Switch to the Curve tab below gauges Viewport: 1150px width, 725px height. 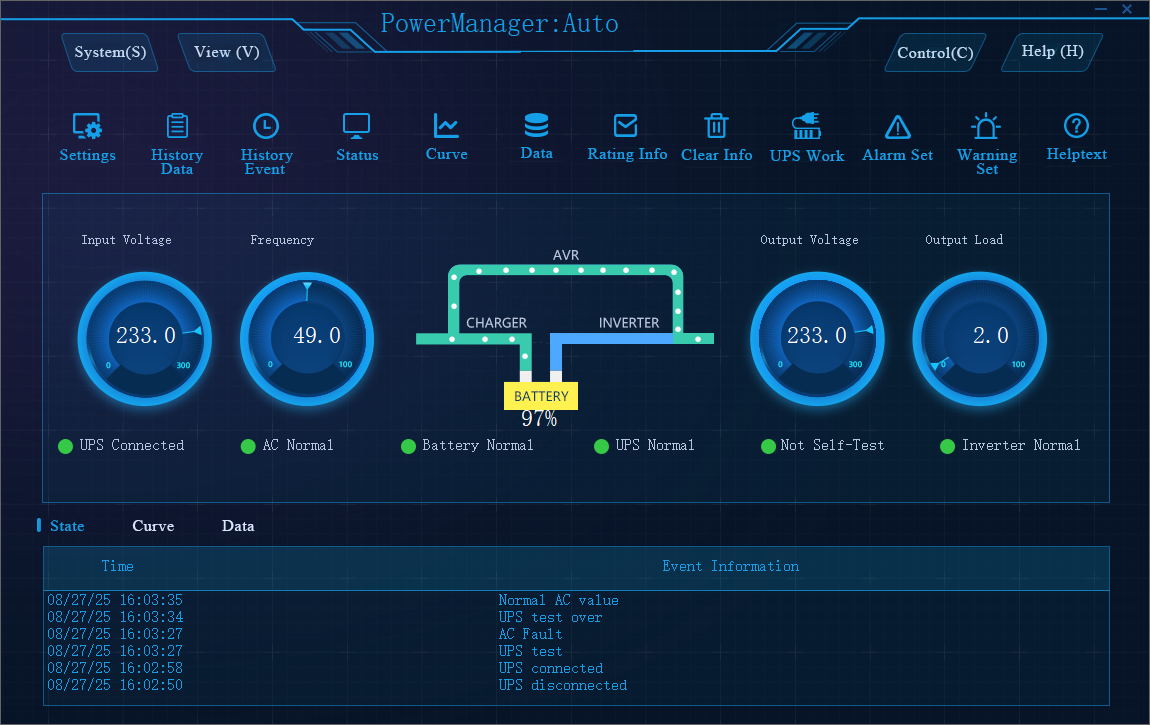[153, 526]
